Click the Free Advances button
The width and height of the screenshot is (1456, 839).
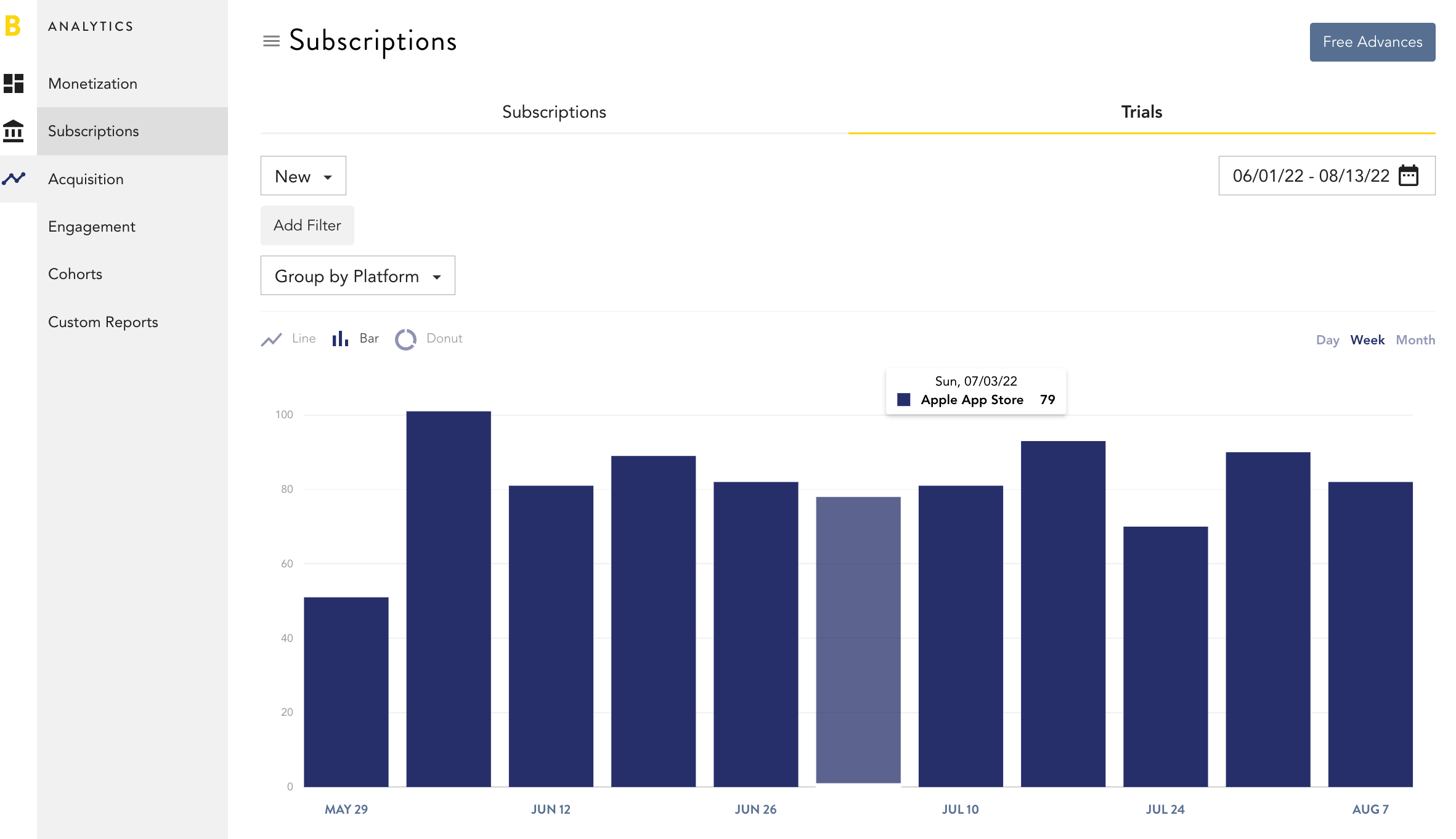click(x=1372, y=42)
